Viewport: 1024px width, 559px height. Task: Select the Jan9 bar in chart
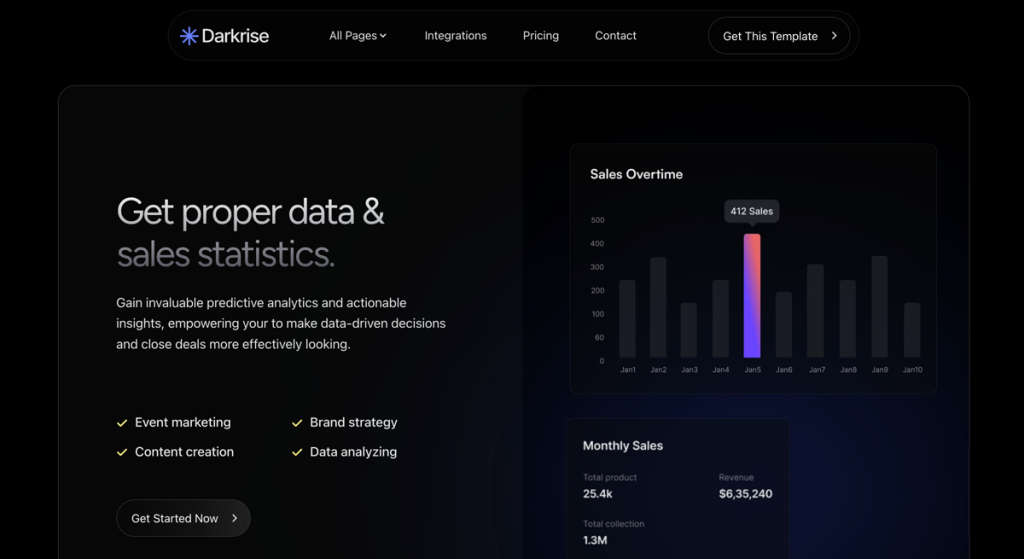(879, 306)
